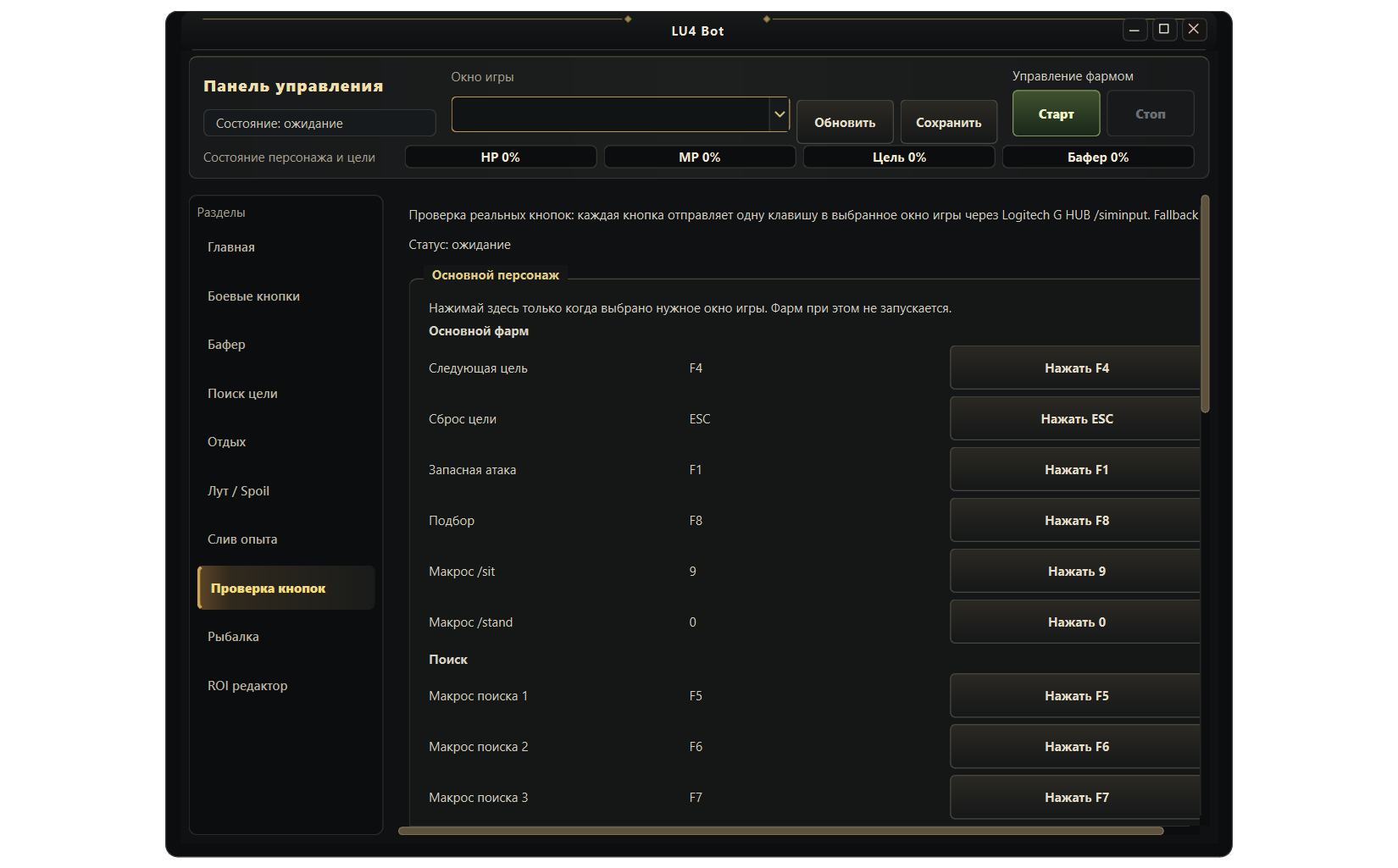Viewport: 1398px width, 868px height.
Task: Click the Сохранить button
Action: 948,123
